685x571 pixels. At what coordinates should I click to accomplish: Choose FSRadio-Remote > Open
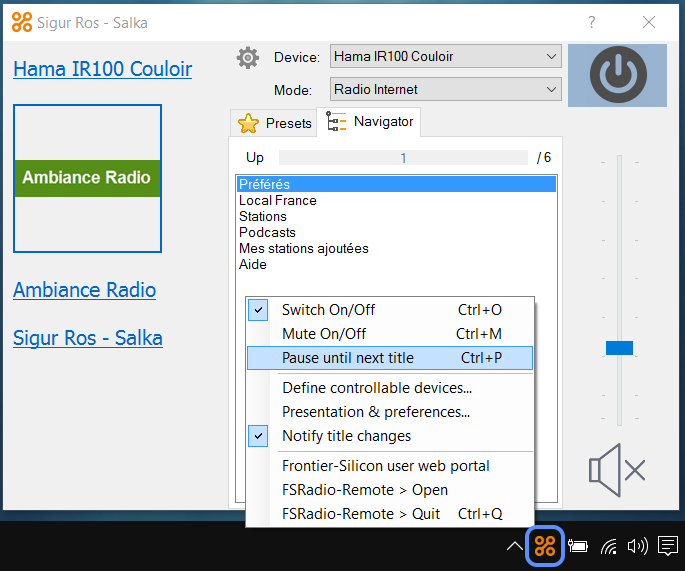(x=390, y=490)
